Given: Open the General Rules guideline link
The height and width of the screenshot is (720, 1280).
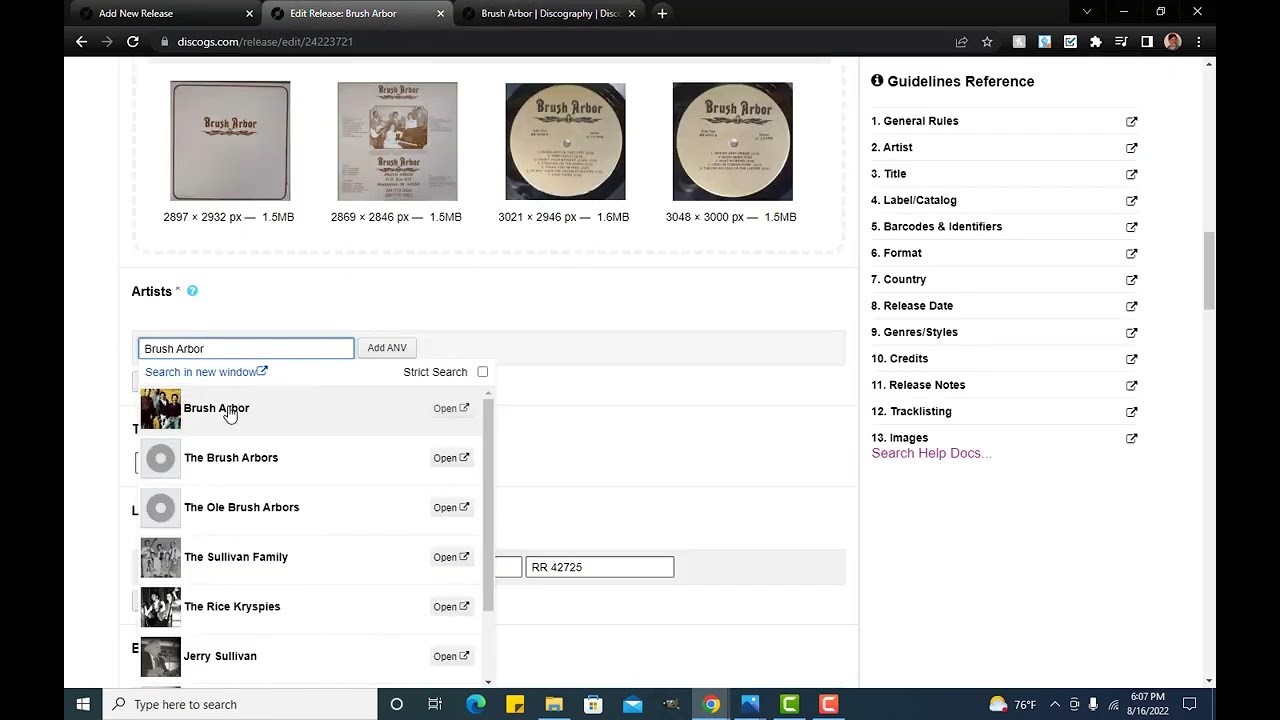Looking at the screenshot, I should pyautogui.click(x=915, y=121).
